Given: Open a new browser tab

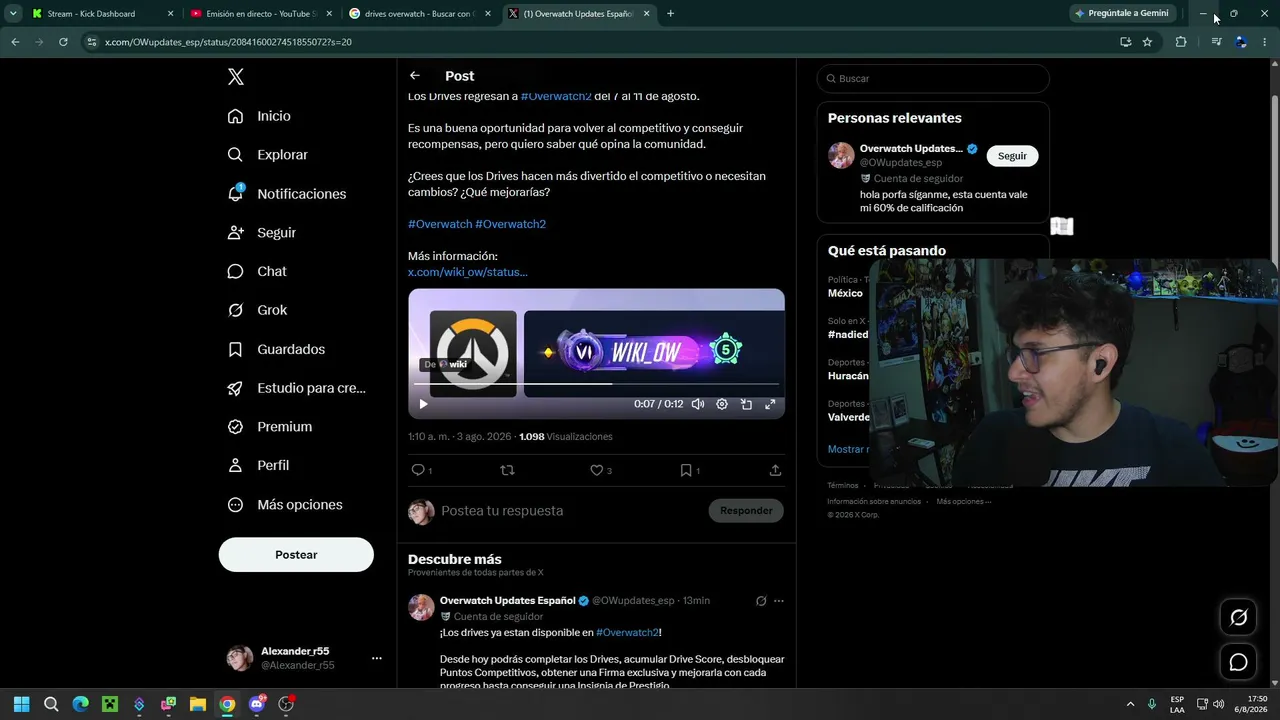Looking at the screenshot, I should point(670,14).
